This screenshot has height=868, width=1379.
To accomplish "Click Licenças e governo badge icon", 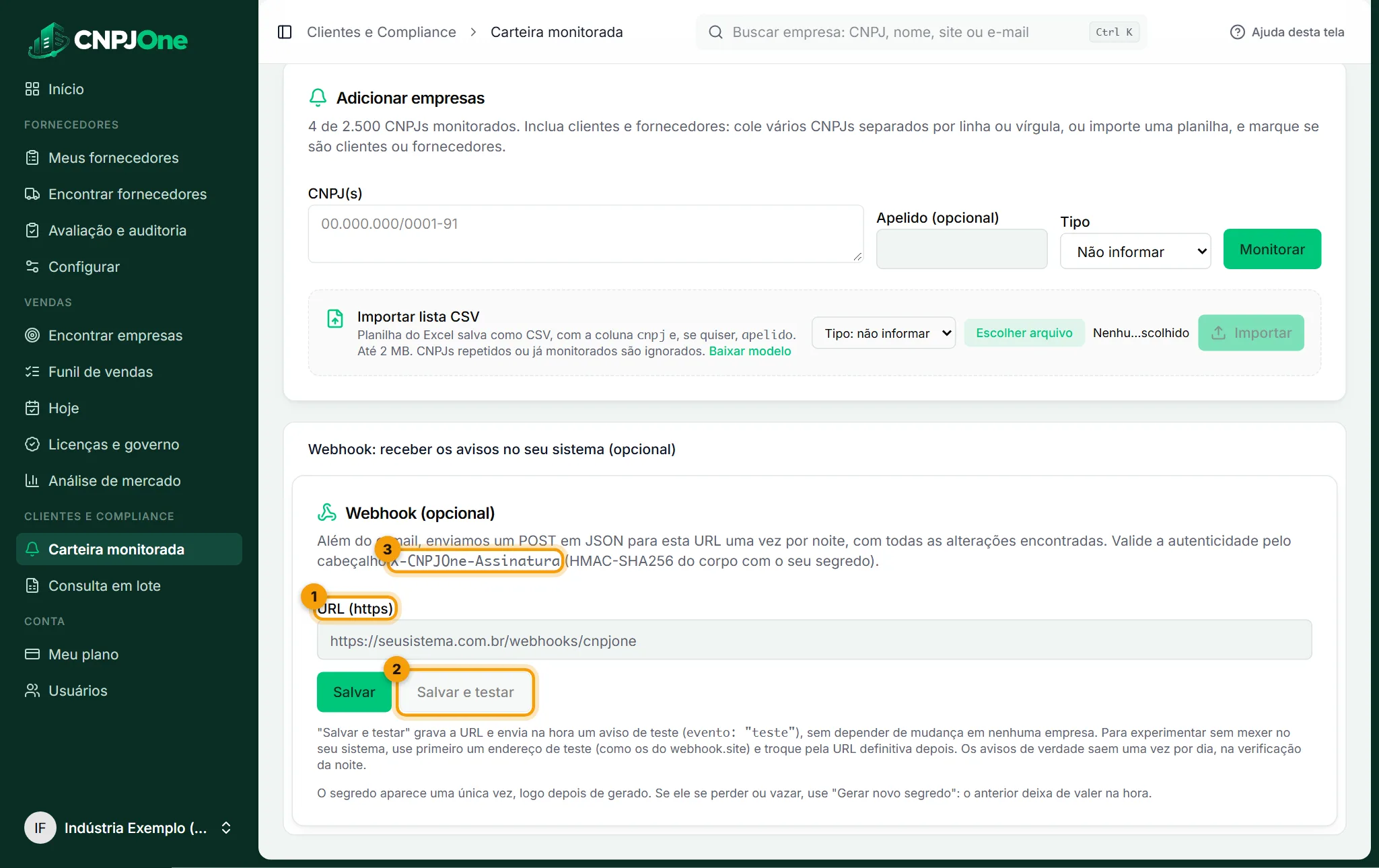I will point(32,444).
